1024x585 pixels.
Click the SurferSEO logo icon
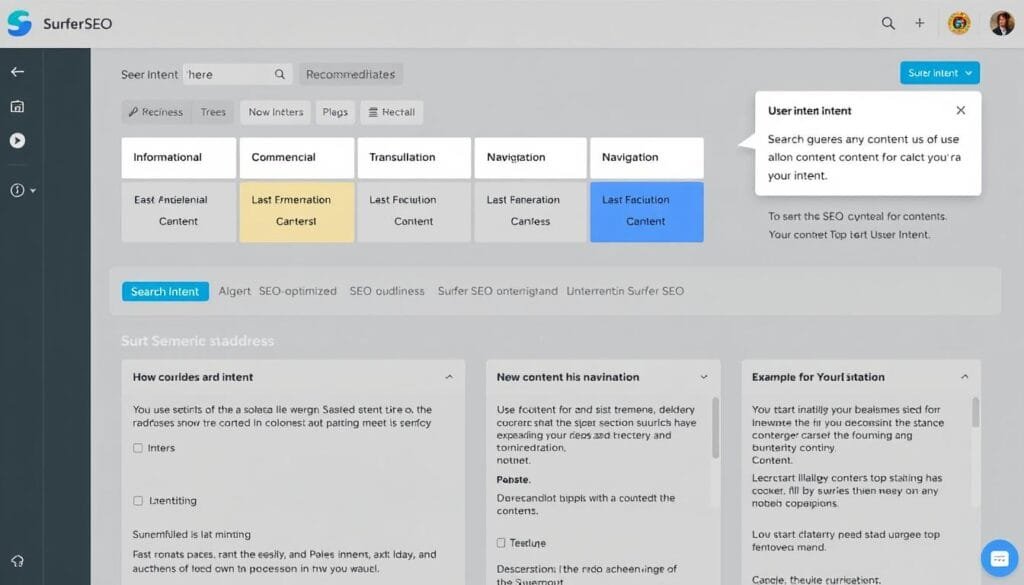tap(19, 24)
